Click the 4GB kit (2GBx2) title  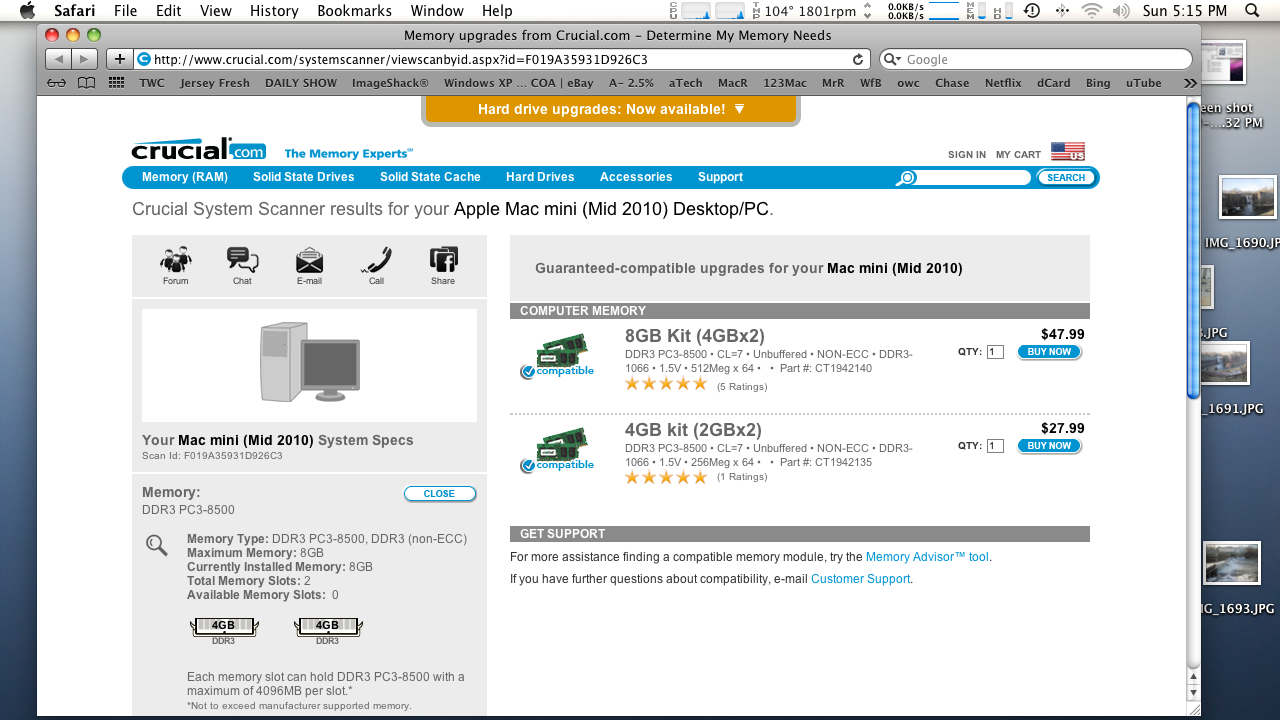point(693,430)
